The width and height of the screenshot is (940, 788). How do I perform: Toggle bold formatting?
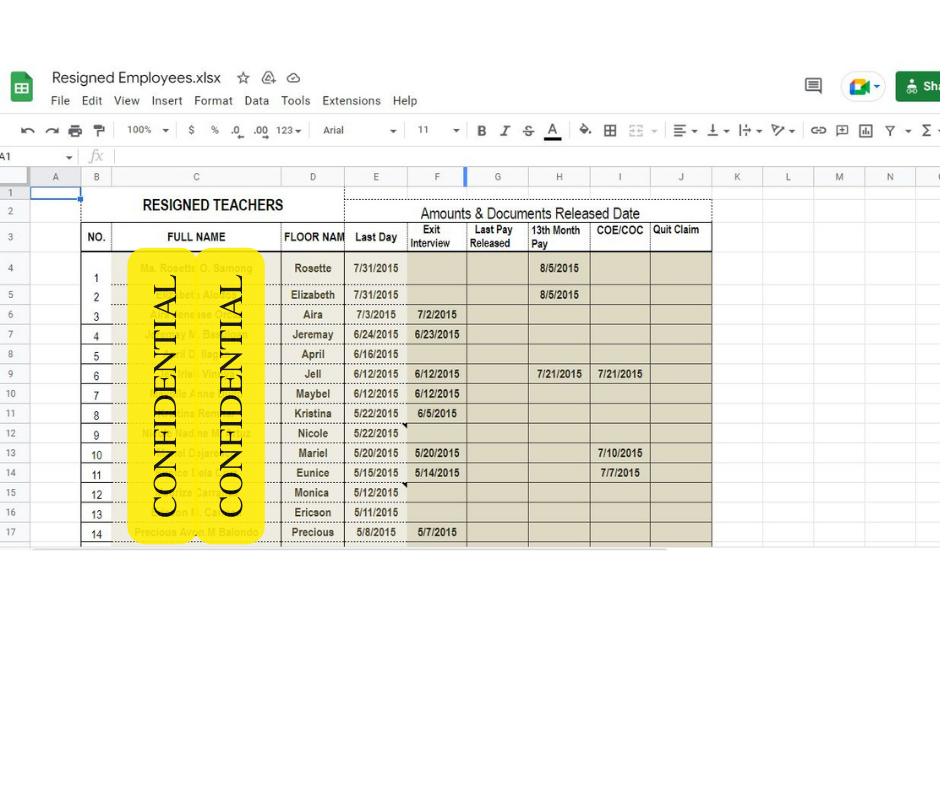coord(482,130)
